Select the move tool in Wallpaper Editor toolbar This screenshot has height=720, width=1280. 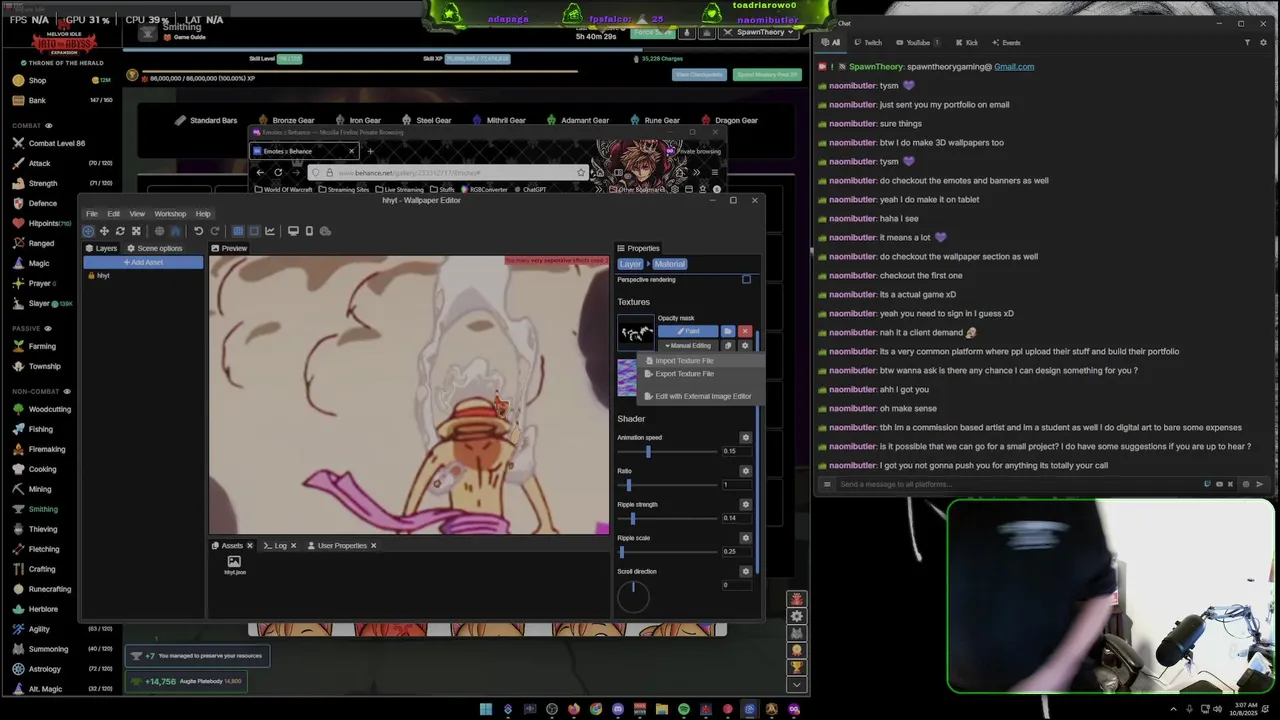coord(104,231)
